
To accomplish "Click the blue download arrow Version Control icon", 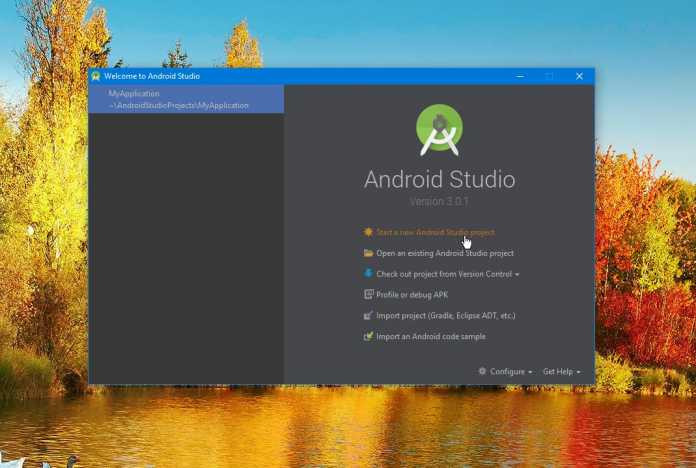I will [368, 273].
